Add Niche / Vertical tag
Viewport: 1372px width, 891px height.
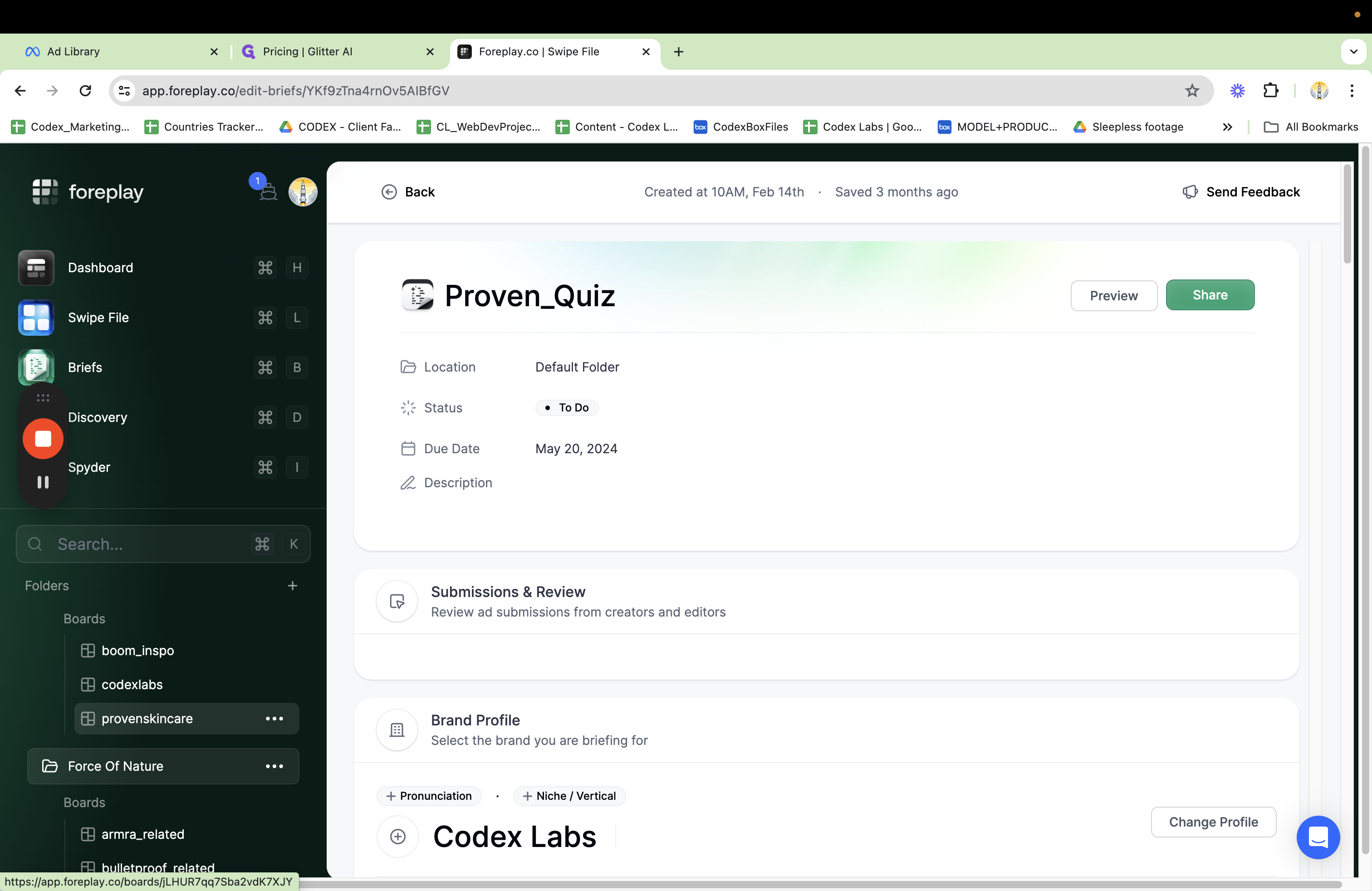tap(569, 796)
